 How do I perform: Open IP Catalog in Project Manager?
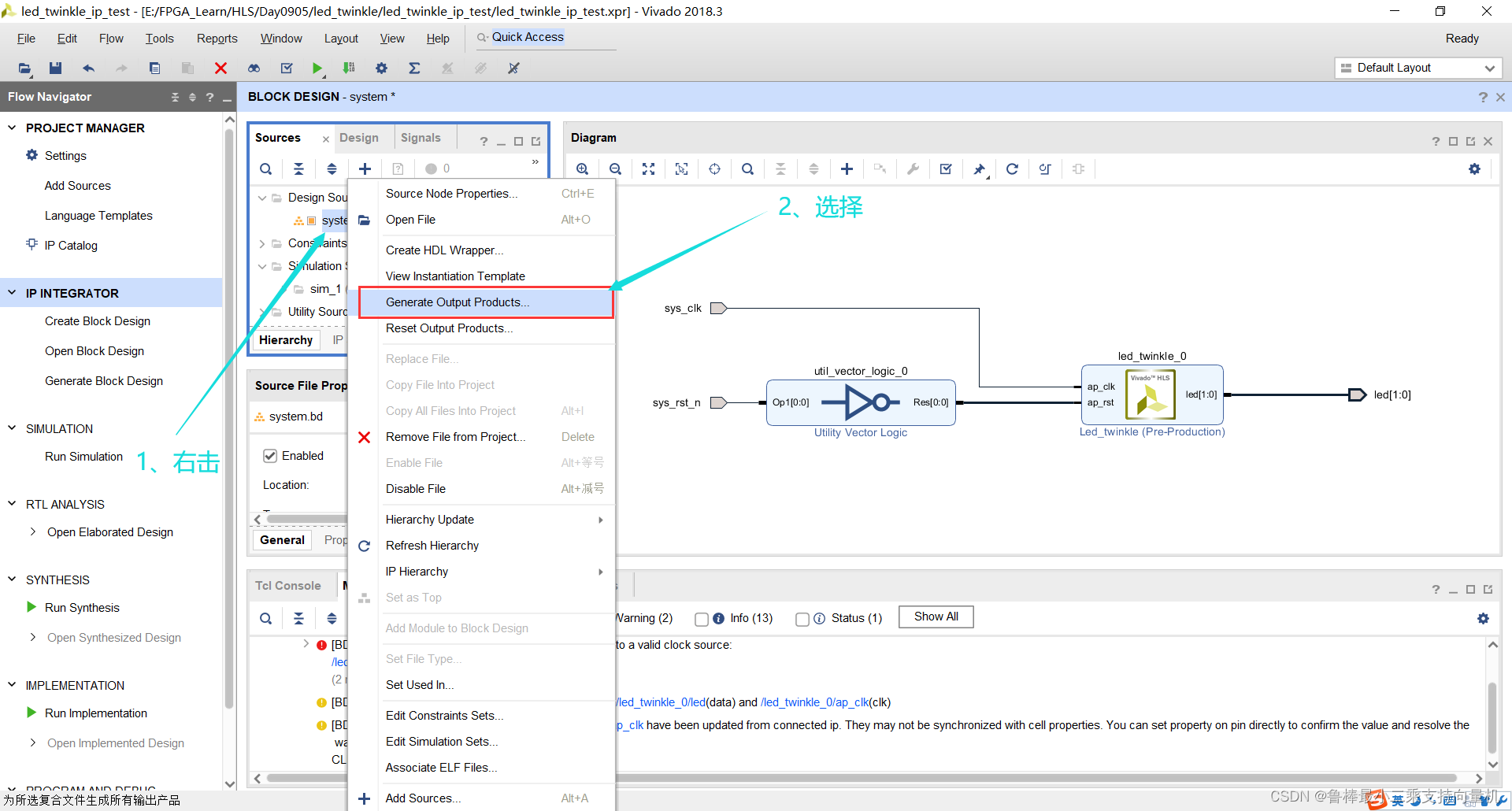point(71,246)
